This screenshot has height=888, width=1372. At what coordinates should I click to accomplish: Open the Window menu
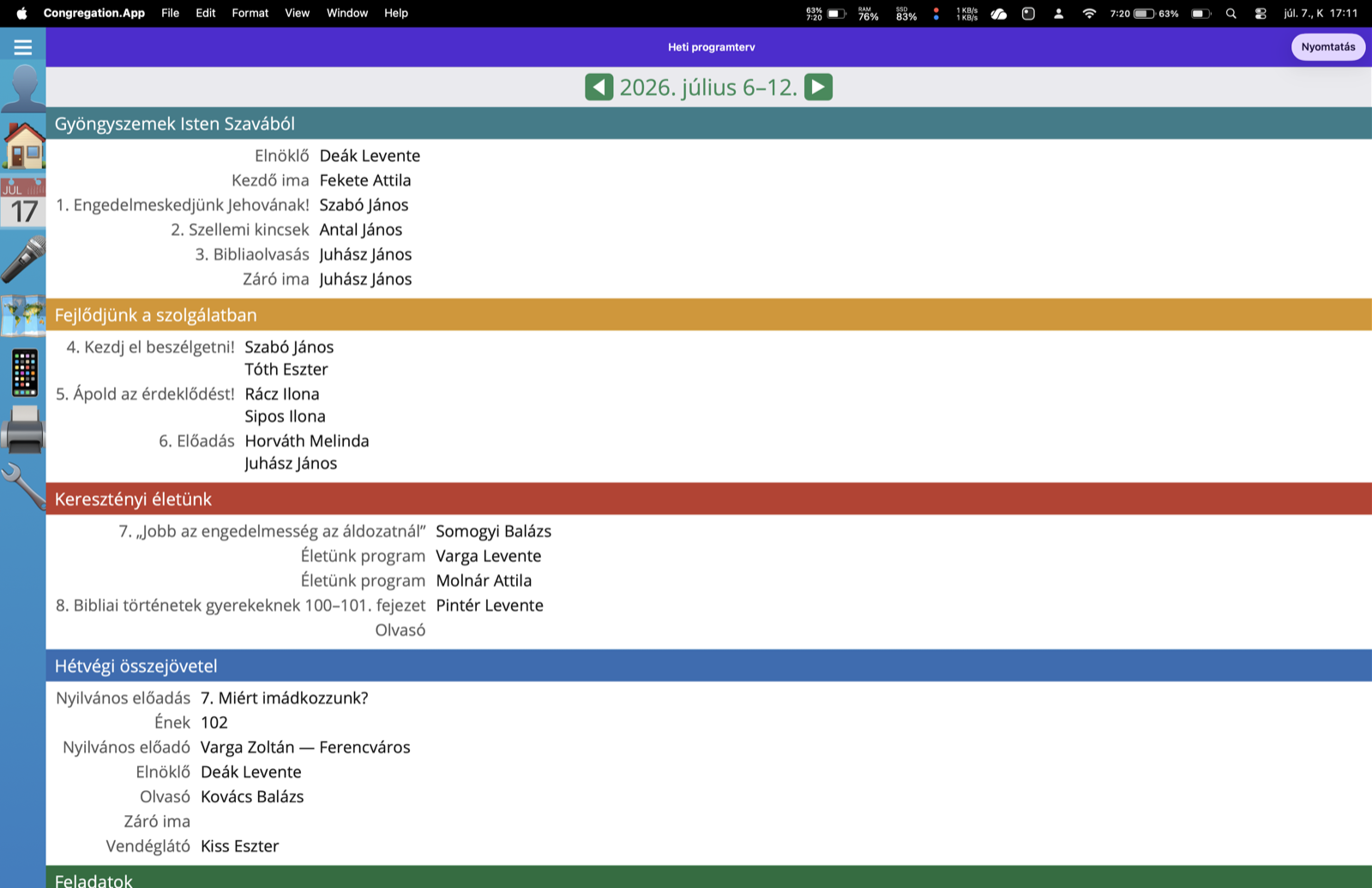point(347,13)
